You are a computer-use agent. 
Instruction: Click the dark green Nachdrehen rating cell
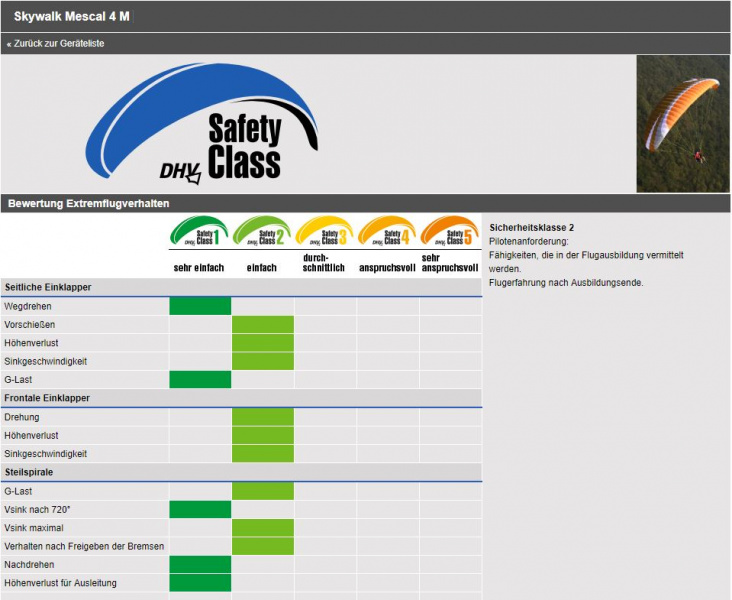[200, 564]
